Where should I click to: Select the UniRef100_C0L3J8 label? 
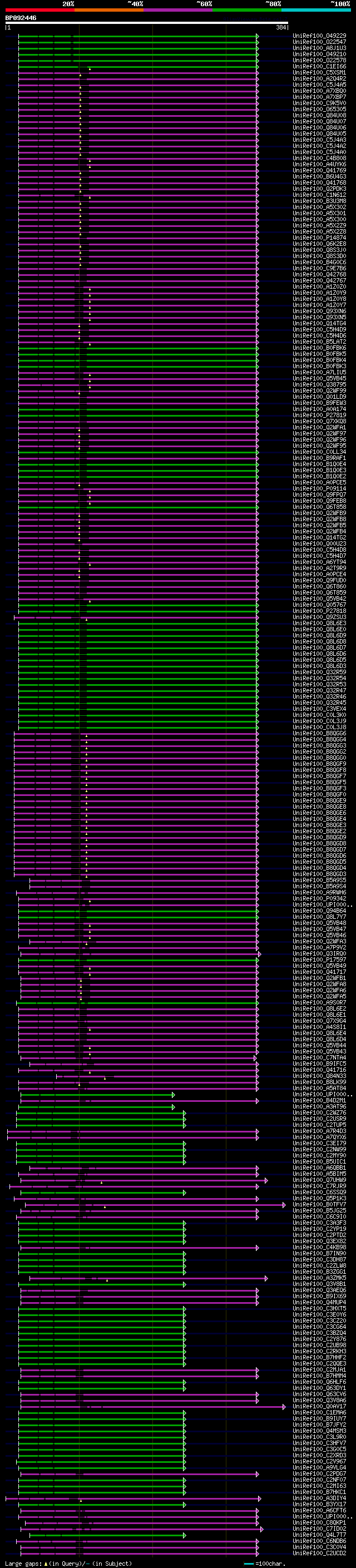click(x=319, y=728)
